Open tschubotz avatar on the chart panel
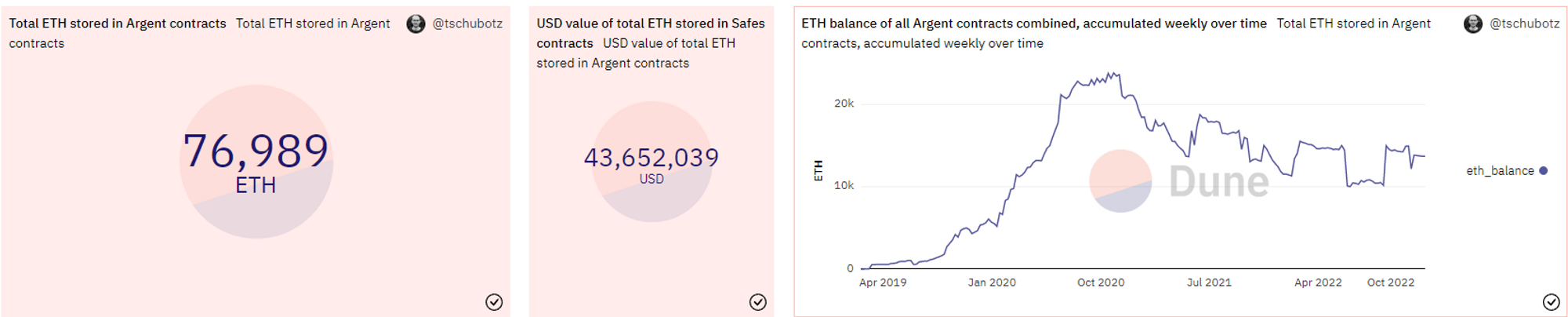 tap(1473, 24)
